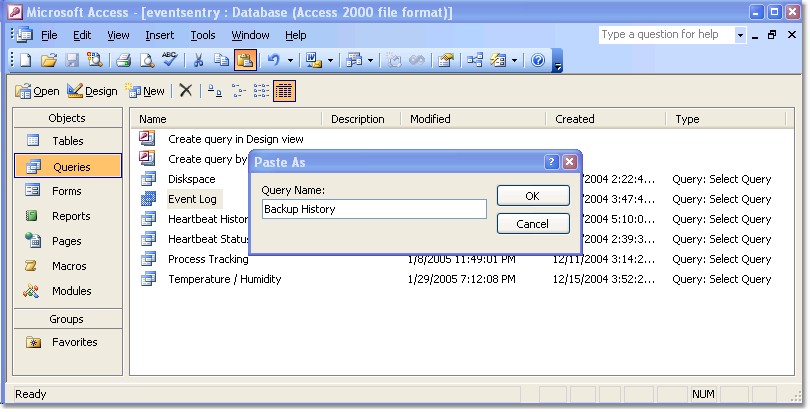
Task: Click the Code icon next to Analyze
Action: pos(394,60)
